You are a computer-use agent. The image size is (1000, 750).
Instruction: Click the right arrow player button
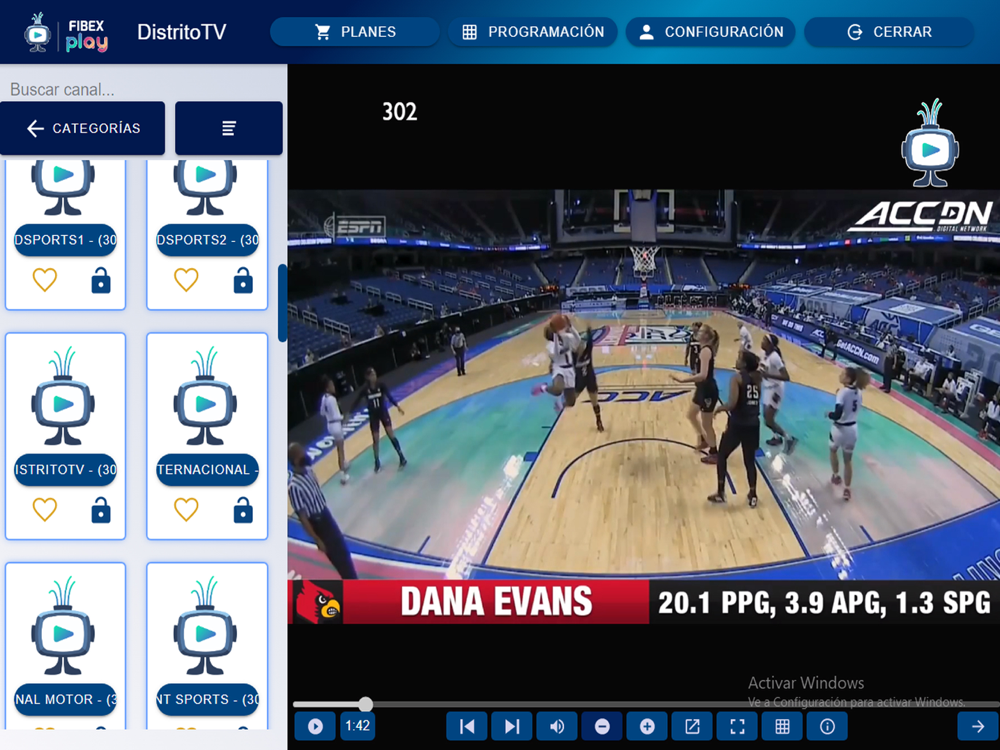978,726
